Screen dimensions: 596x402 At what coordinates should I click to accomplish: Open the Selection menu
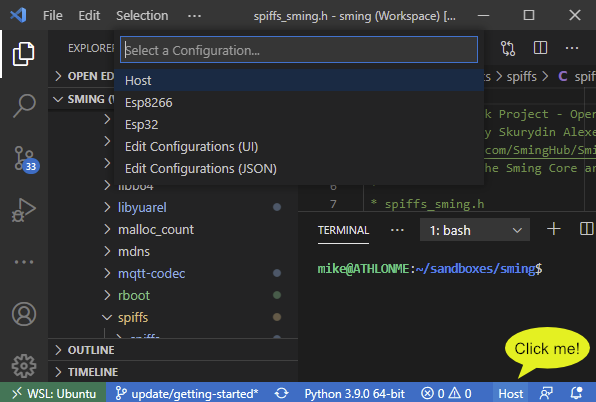pos(142,16)
